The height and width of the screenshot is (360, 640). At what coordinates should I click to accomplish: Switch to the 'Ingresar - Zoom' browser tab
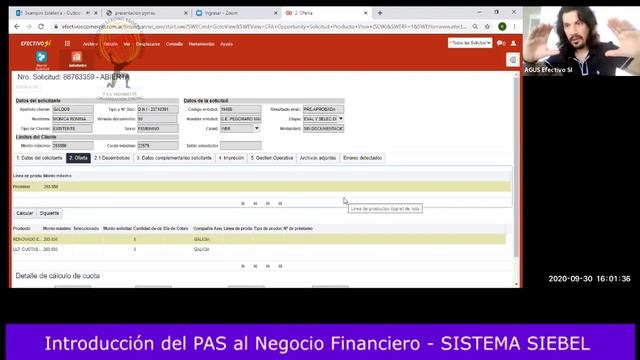236,13
